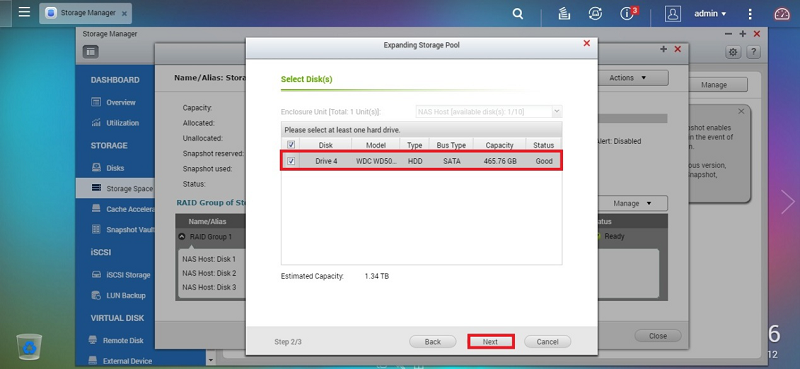Open the admin user dropdown
The image size is (800, 369).
click(710, 14)
